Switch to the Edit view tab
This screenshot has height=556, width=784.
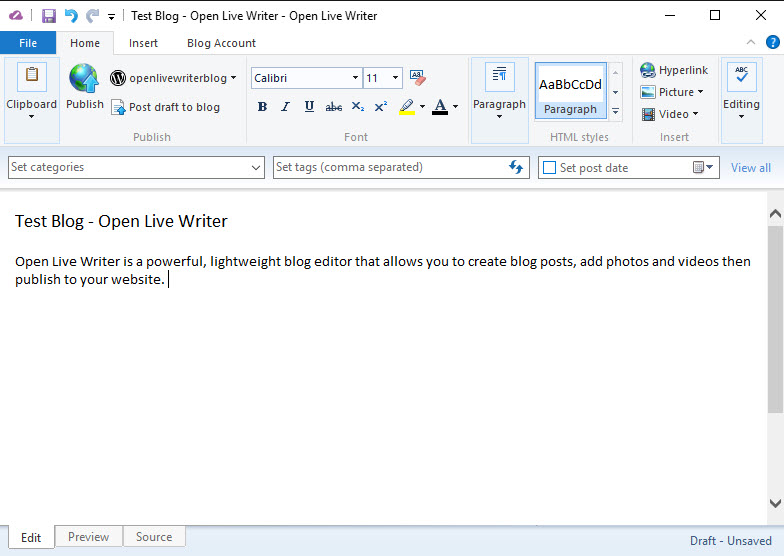pos(31,538)
